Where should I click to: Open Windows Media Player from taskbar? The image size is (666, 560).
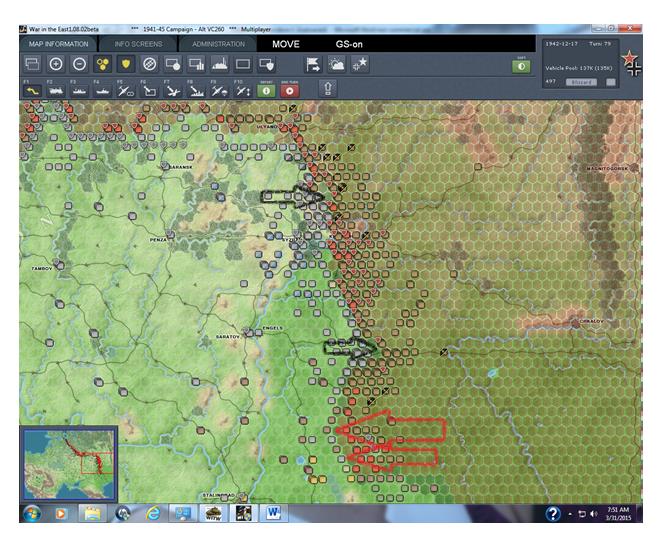point(61,514)
